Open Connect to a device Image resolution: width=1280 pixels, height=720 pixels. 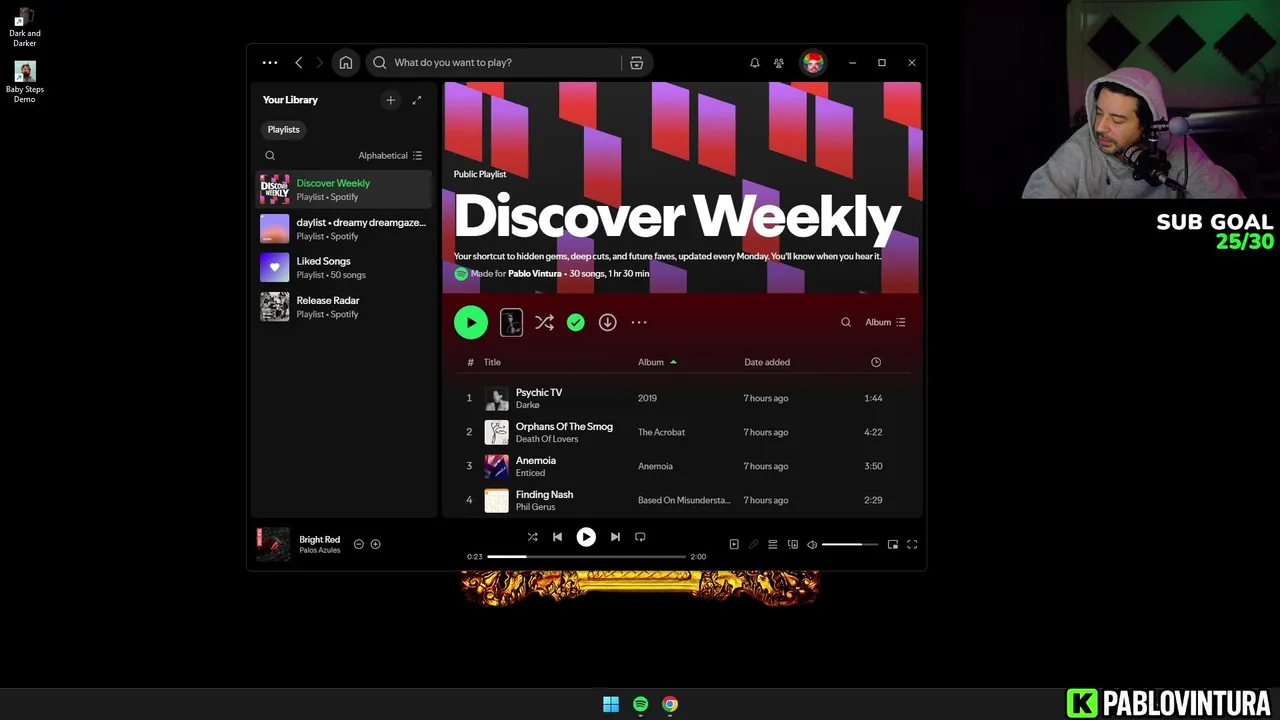(x=793, y=544)
